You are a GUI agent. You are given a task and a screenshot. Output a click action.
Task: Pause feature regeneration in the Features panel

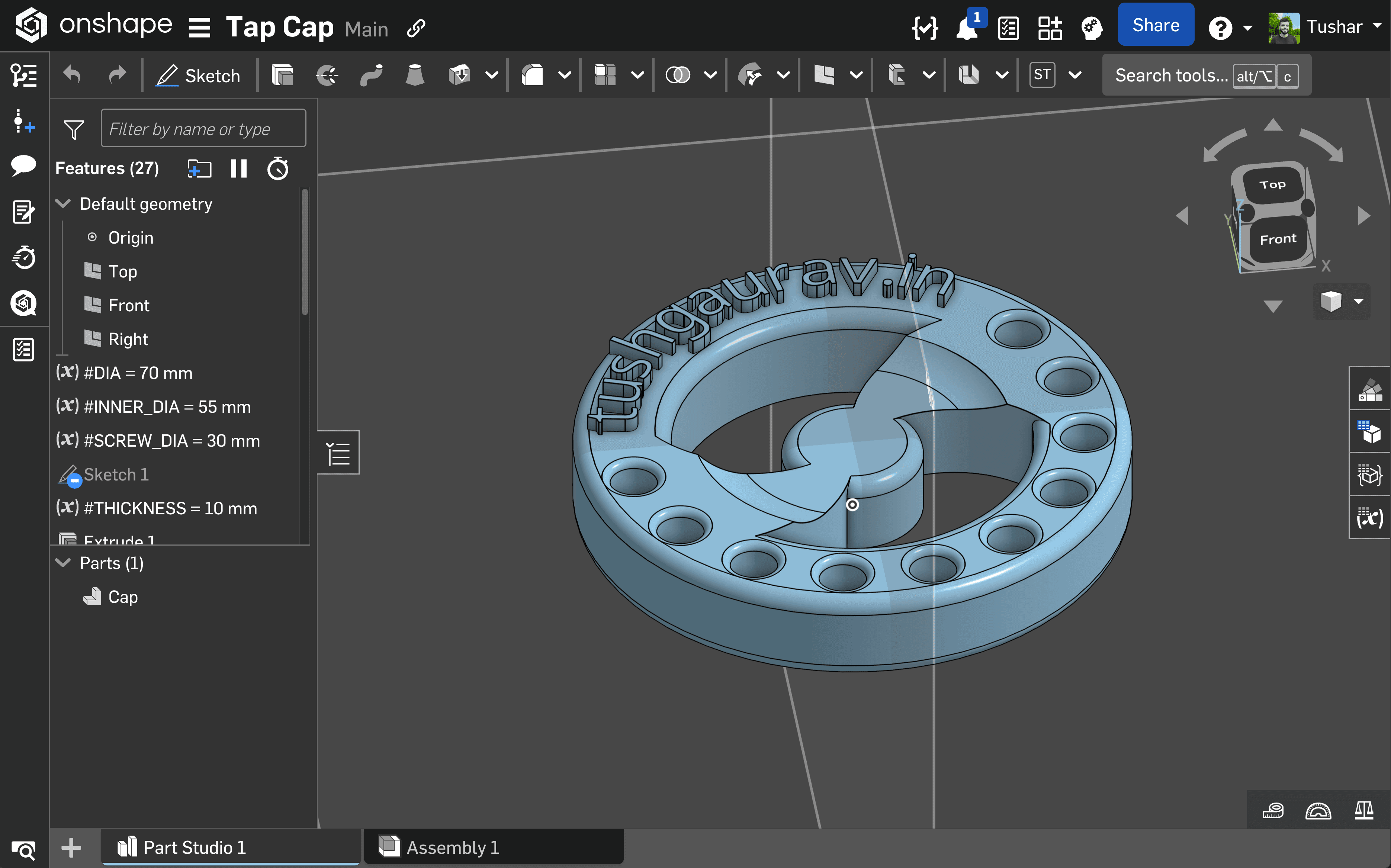point(240,168)
